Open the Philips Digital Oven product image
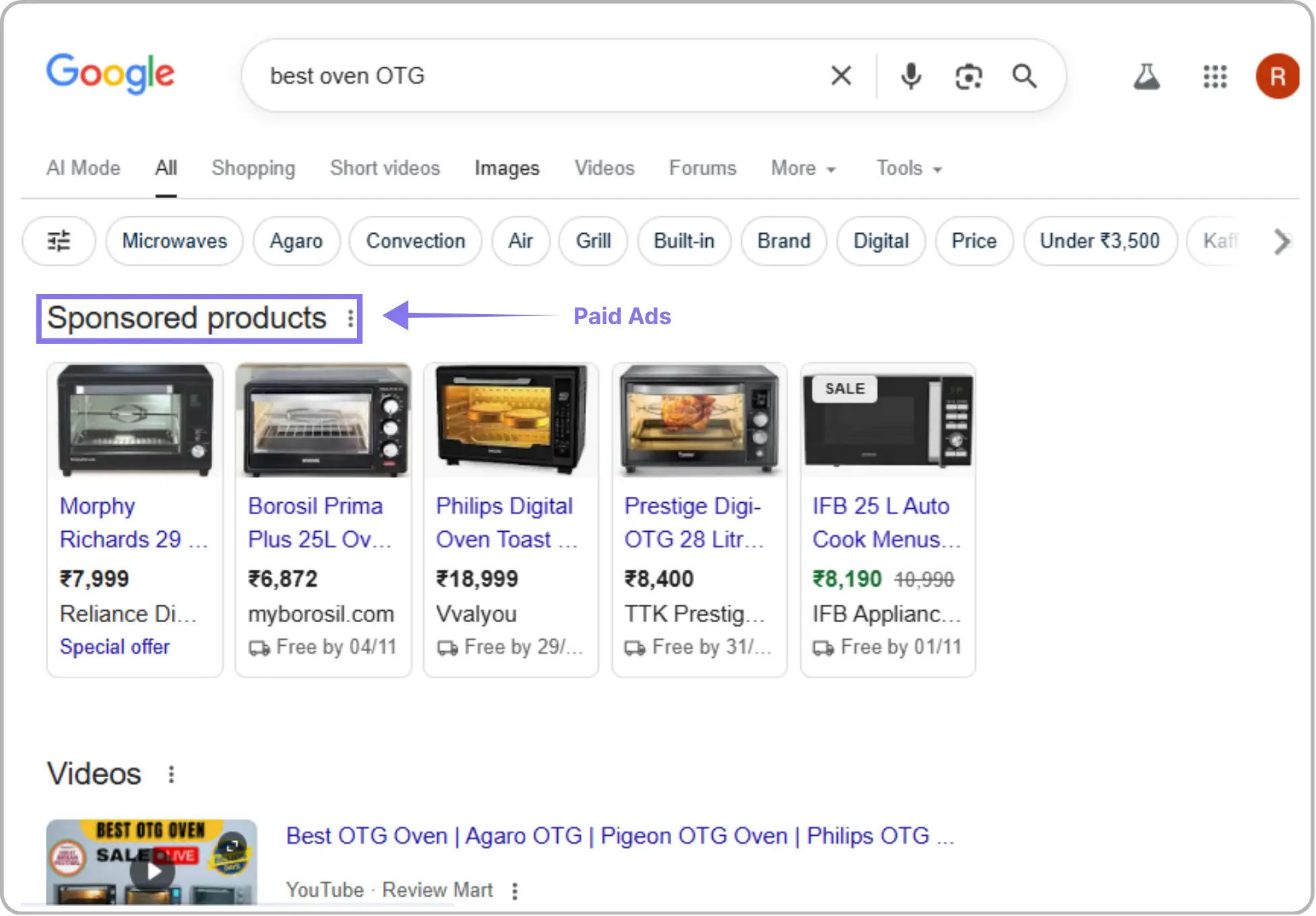 click(x=511, y=421)
